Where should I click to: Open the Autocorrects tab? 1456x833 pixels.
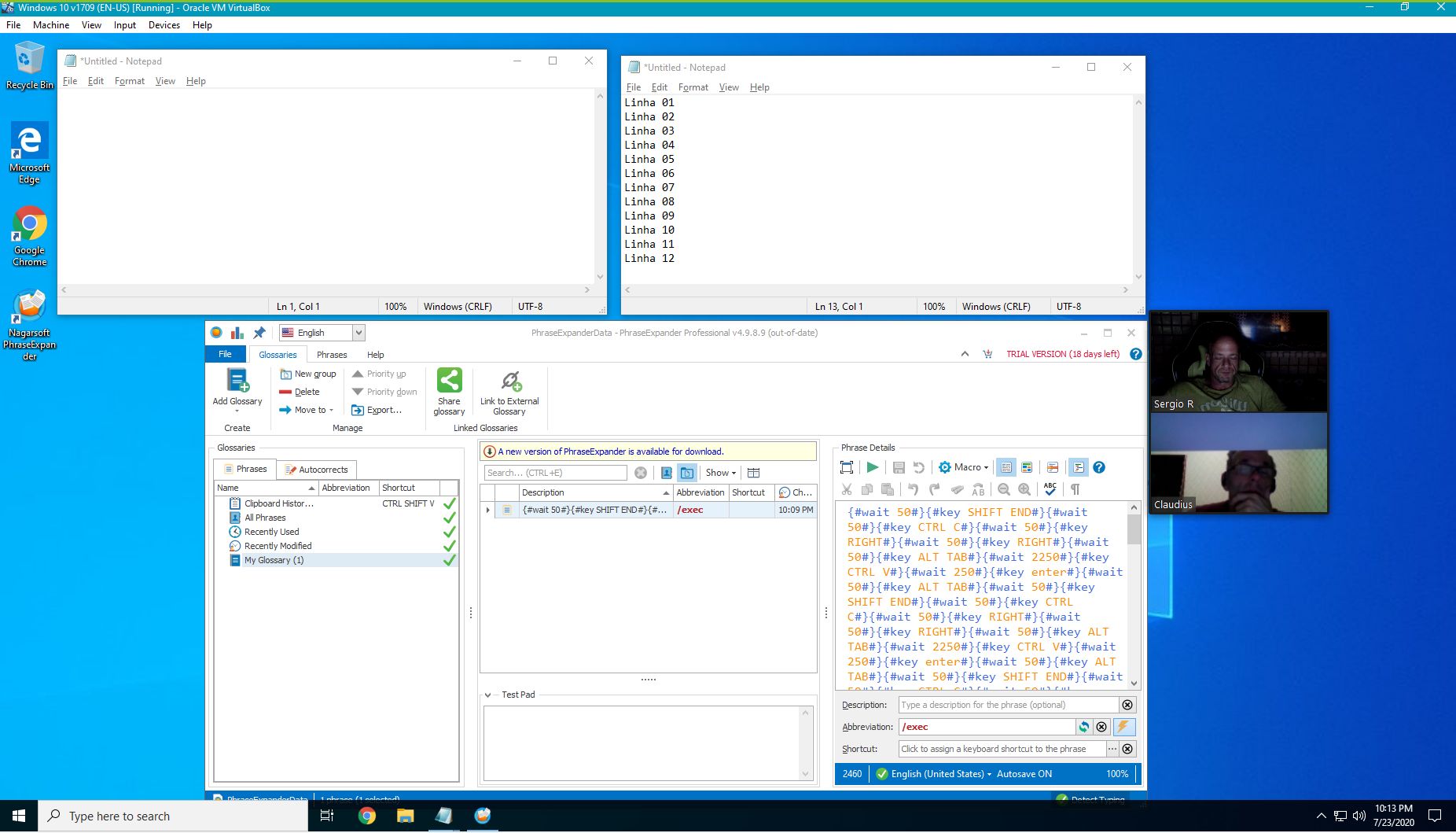317,470
